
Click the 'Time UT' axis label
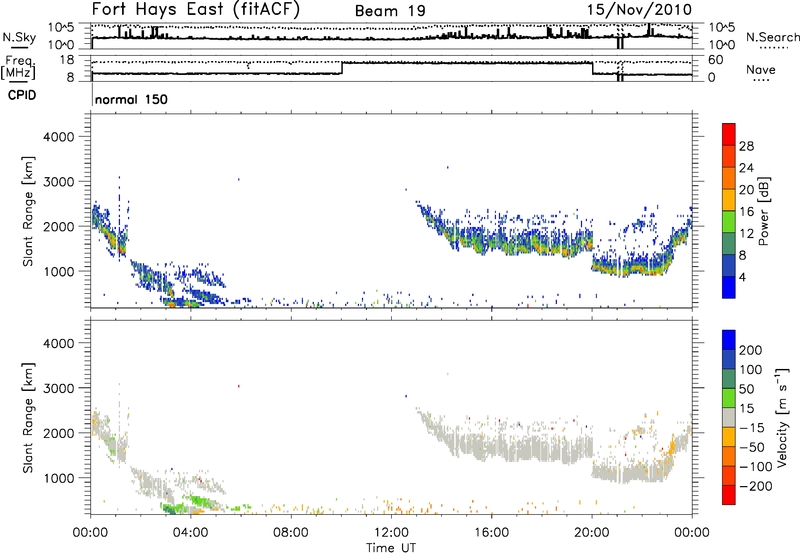point(391,548)
